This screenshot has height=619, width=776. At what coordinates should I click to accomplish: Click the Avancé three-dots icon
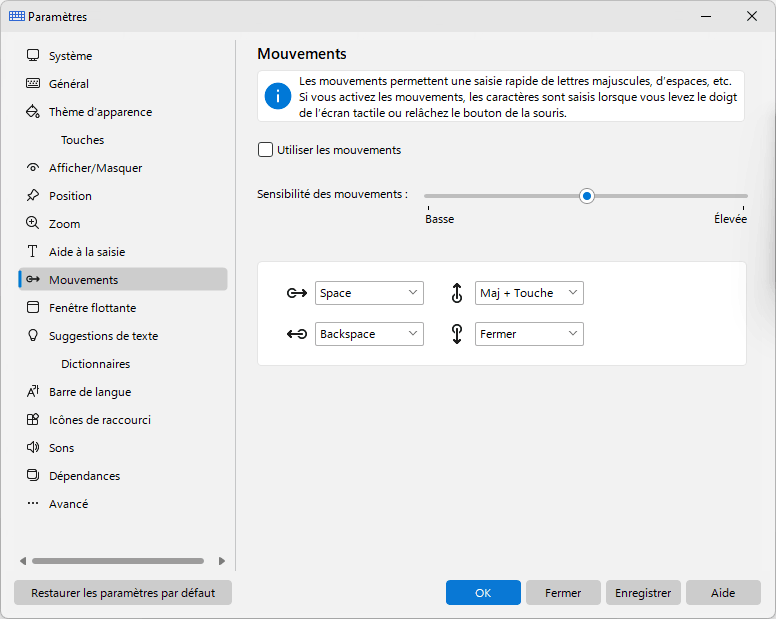(x=33, y=503)
